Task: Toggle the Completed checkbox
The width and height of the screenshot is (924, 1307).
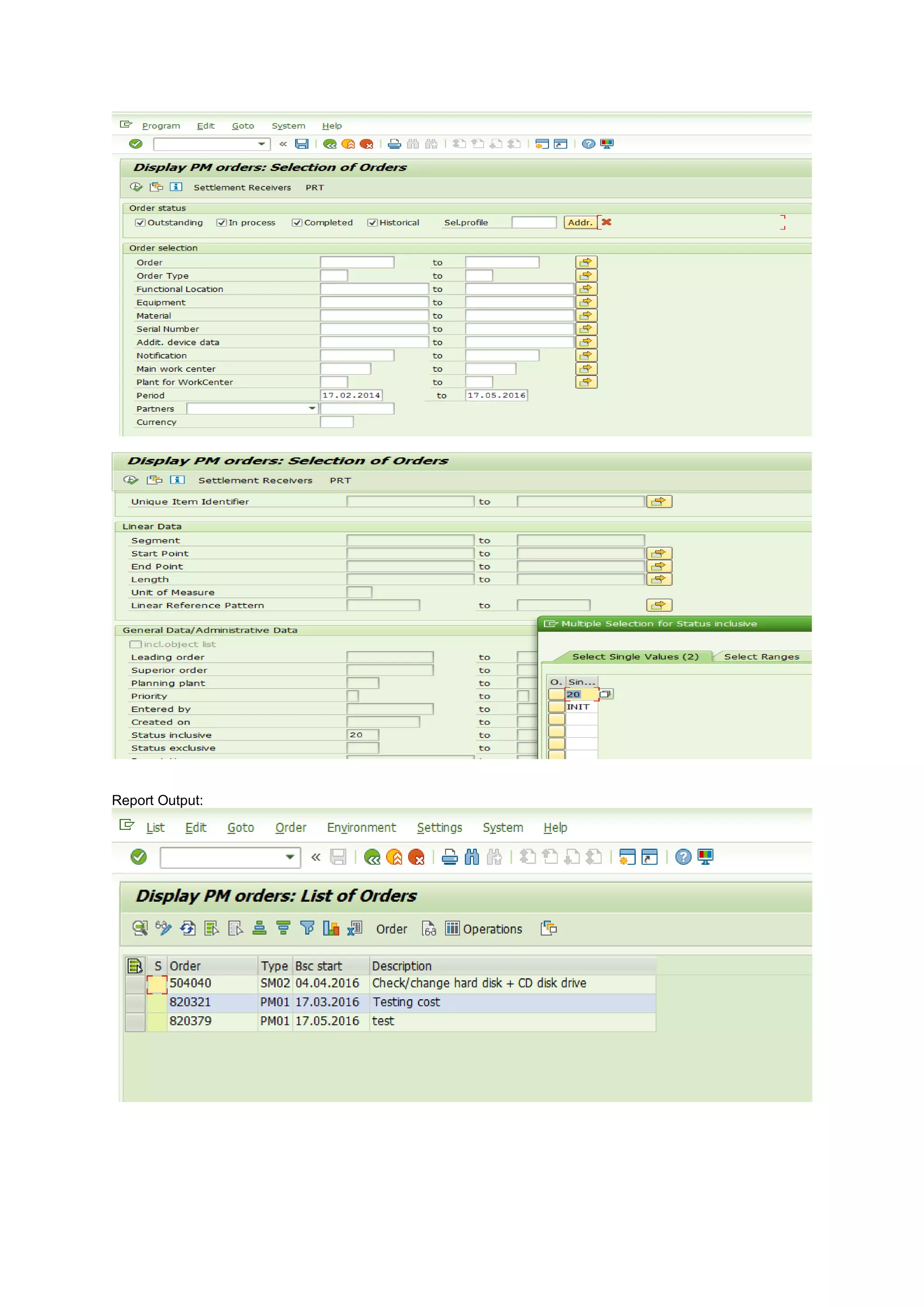Action: (296, 222)
